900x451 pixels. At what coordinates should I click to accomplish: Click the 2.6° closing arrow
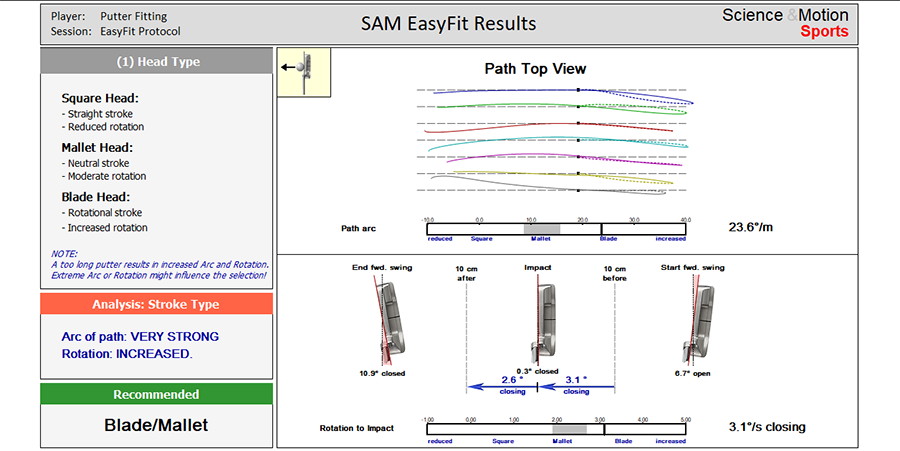[502, 387]
